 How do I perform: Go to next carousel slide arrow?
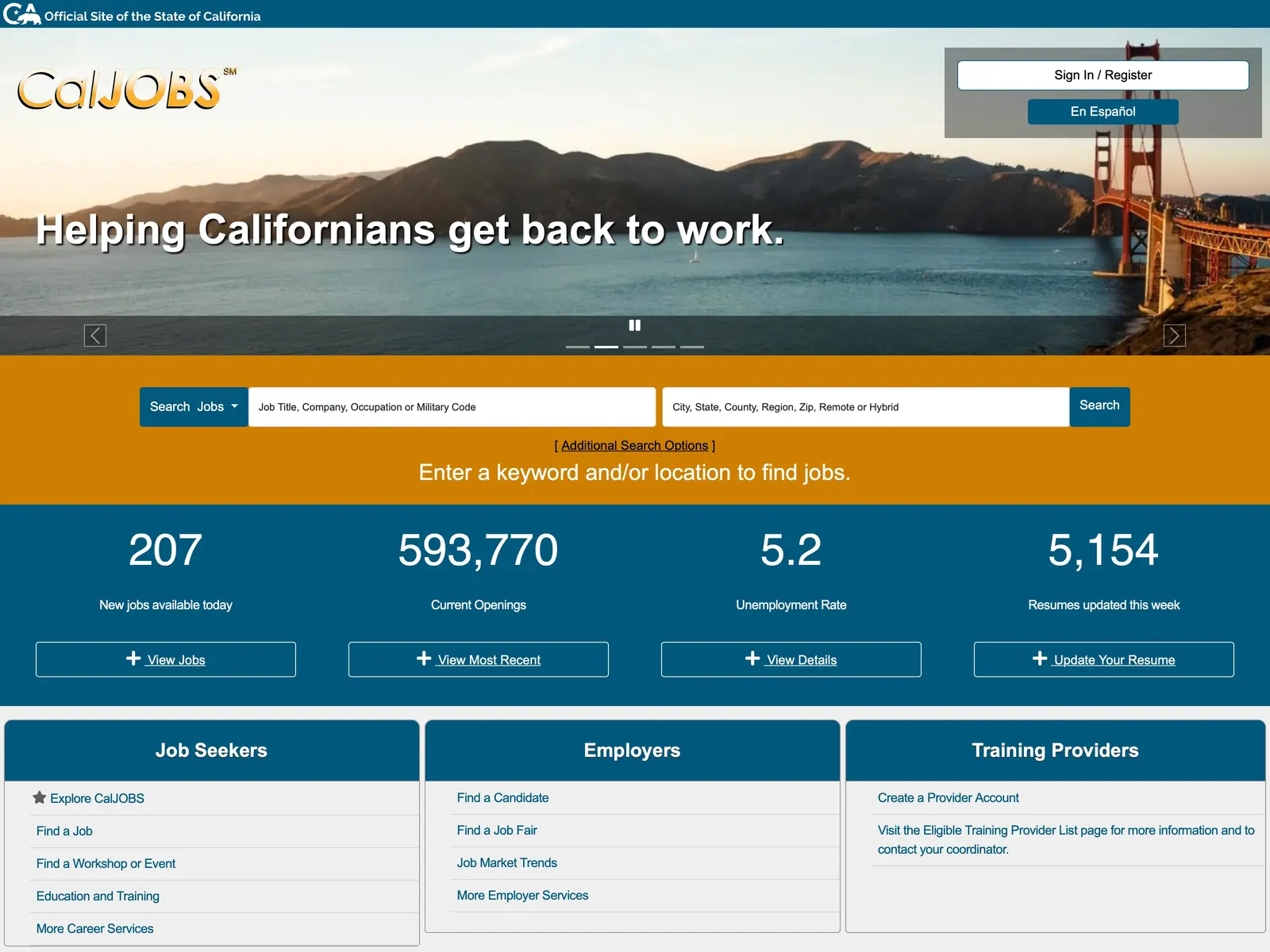[x=1175, y=336]
